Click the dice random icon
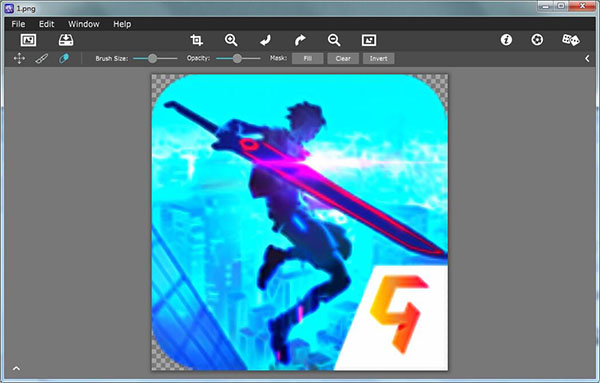This screenshot has width=600, height=383. [571, 40]
